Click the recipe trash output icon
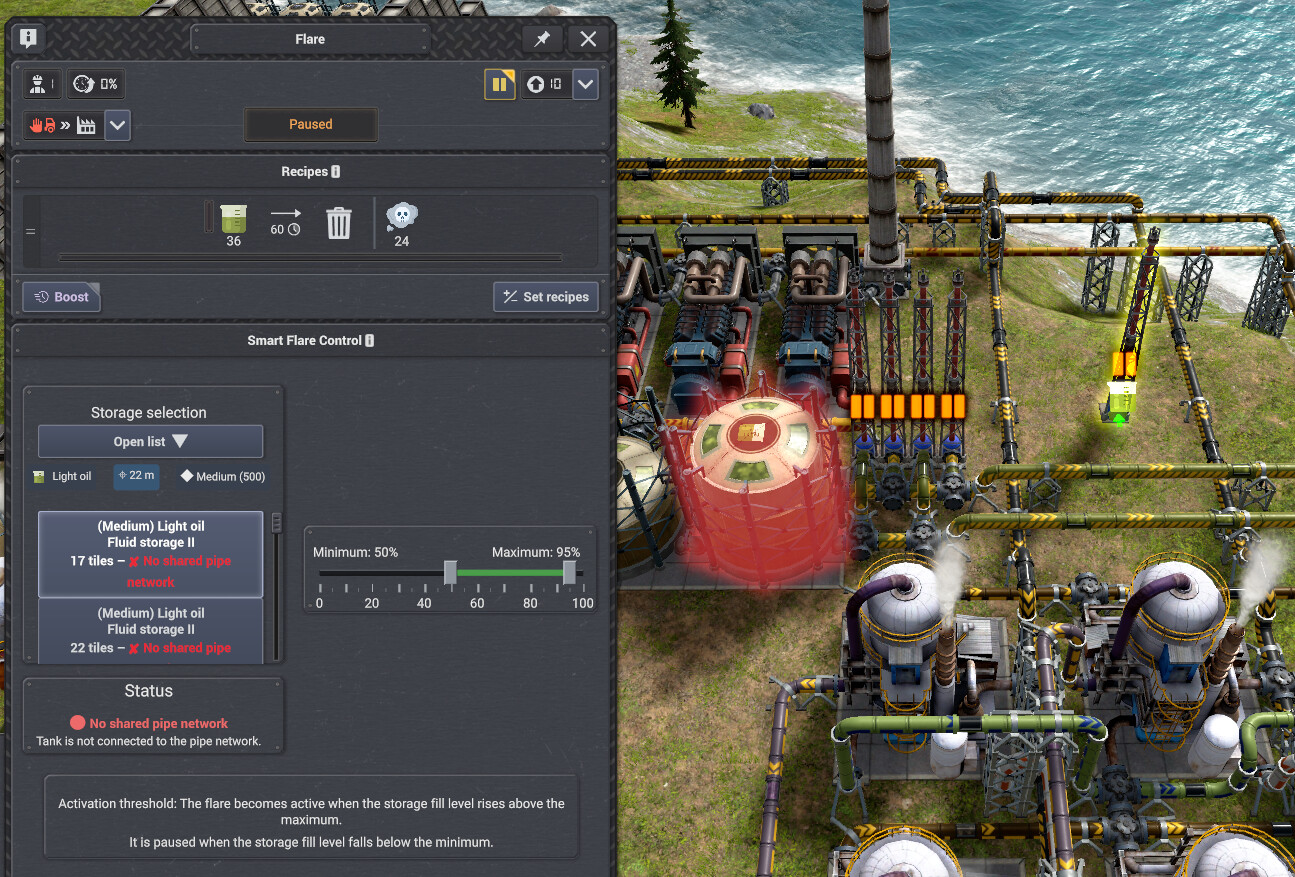 [339, 222]
